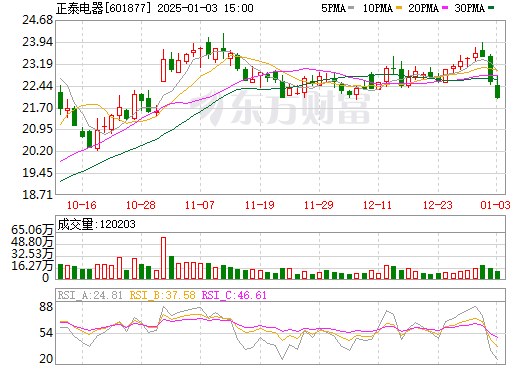Screen dimensions: 520x365
Task: Click the 10-28 date label
Action: [141, 205]
